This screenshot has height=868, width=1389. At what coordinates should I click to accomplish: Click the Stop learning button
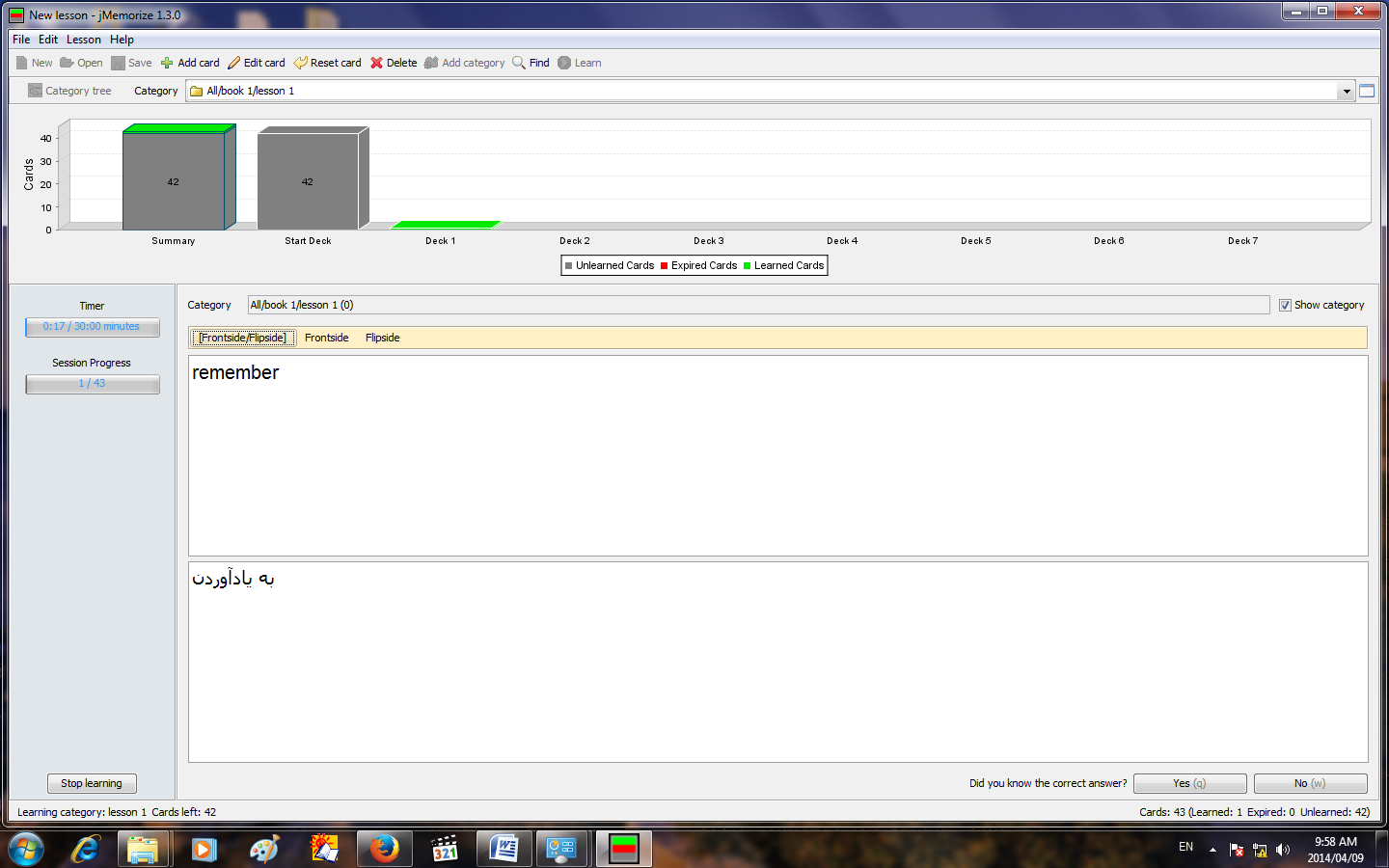(x=92, y=783)
